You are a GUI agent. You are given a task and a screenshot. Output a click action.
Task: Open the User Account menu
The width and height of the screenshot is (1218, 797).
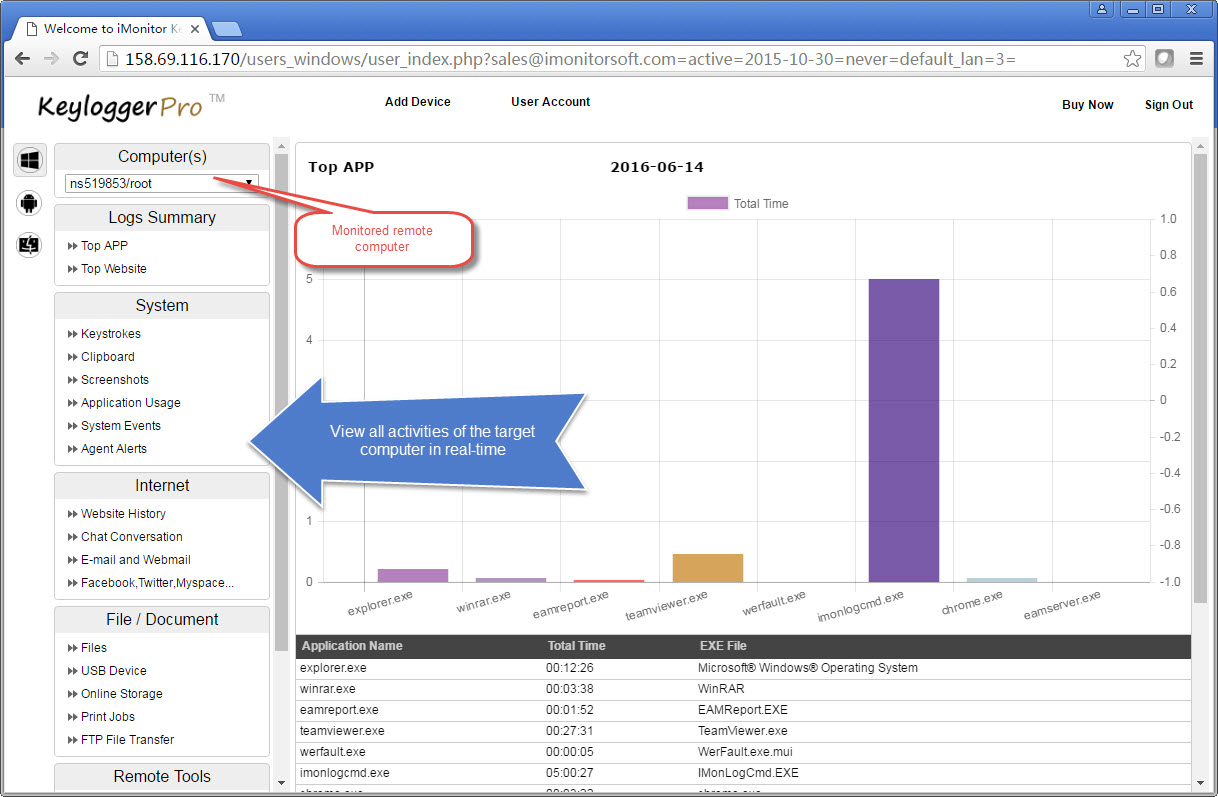click(x=550, y=102)
